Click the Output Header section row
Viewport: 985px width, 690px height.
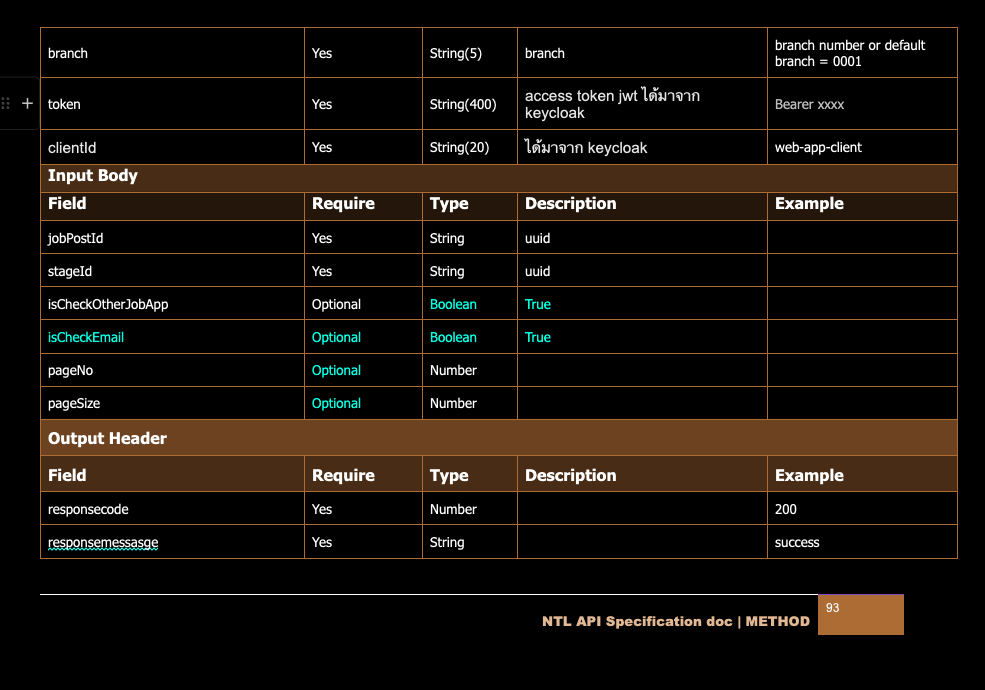107,438
